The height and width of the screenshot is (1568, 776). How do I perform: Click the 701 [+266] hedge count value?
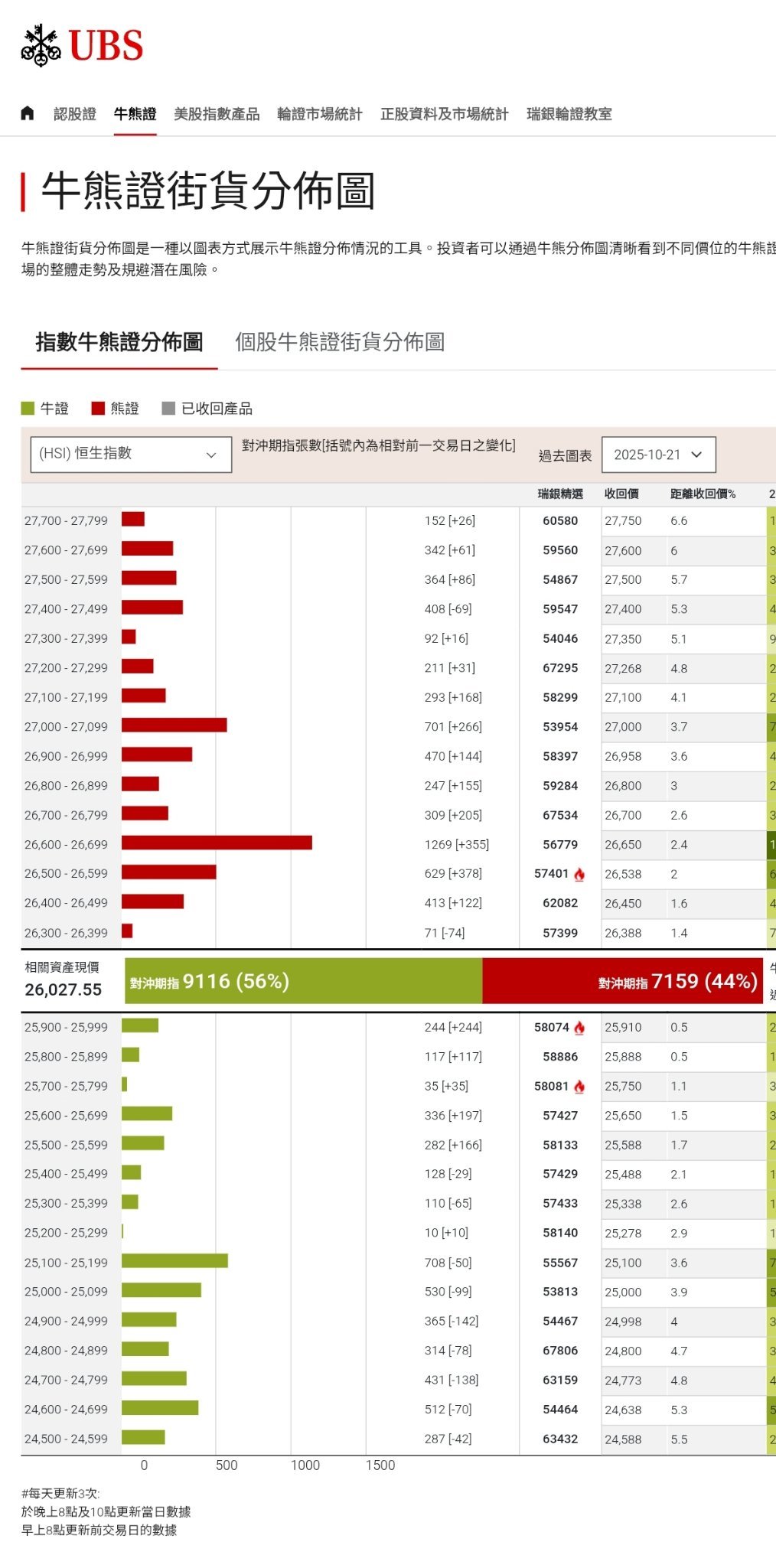tap(453, 727)
